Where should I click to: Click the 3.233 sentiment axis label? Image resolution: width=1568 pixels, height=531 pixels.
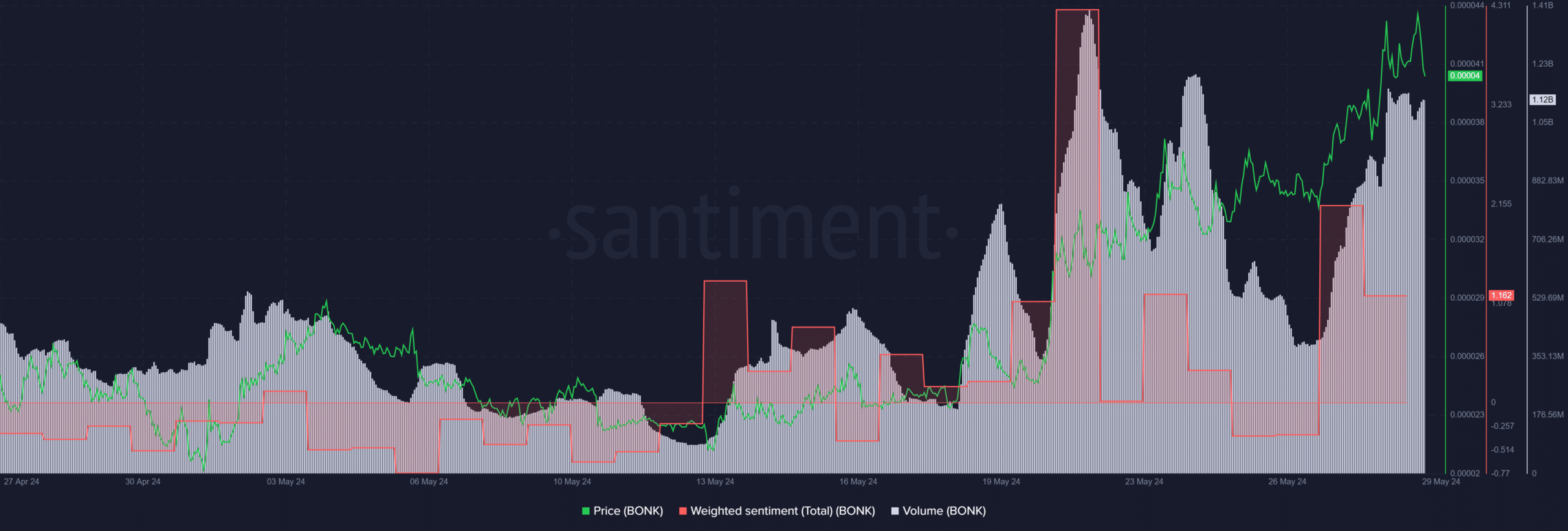(x=1501, y=105)
